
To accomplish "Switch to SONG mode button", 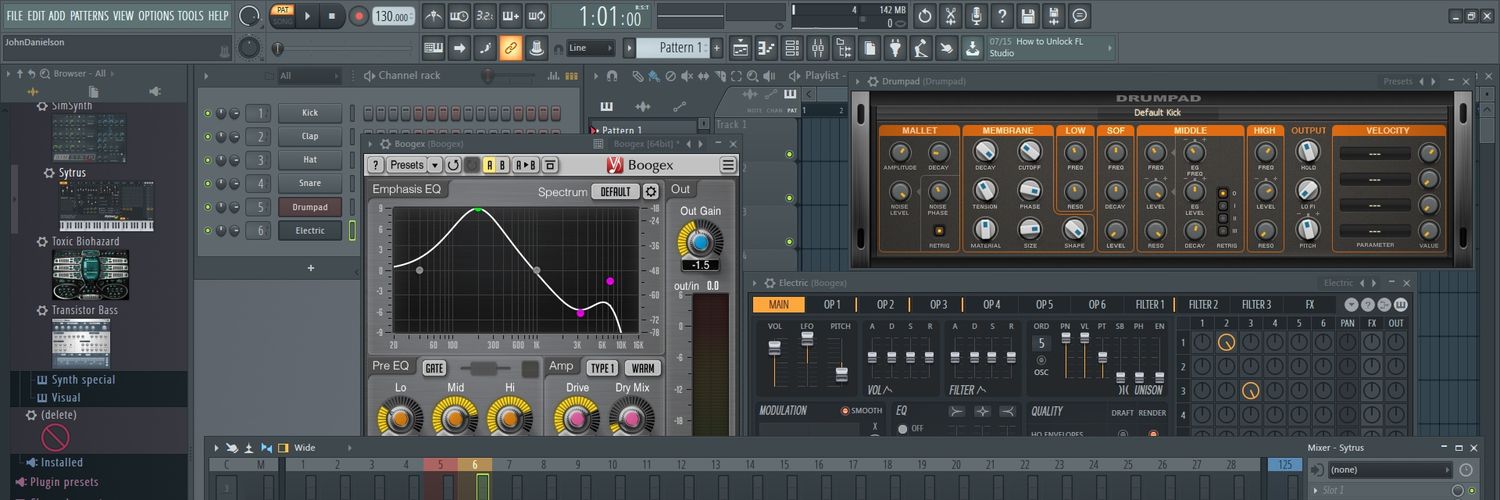I will 283,21.
